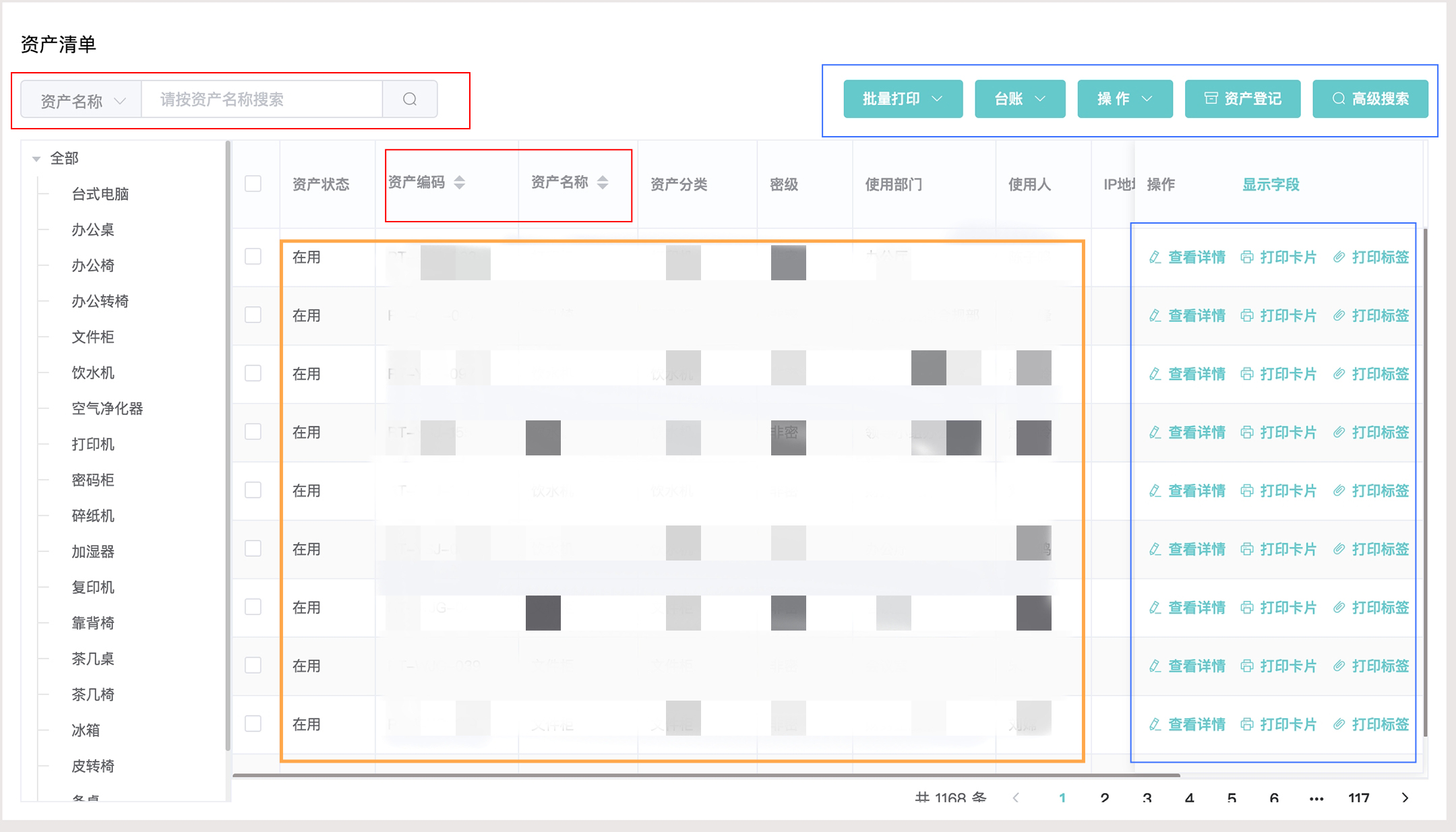Select 打印机 in category tree
This screenshot has width=1456, height=832.
tap(93, 444)
